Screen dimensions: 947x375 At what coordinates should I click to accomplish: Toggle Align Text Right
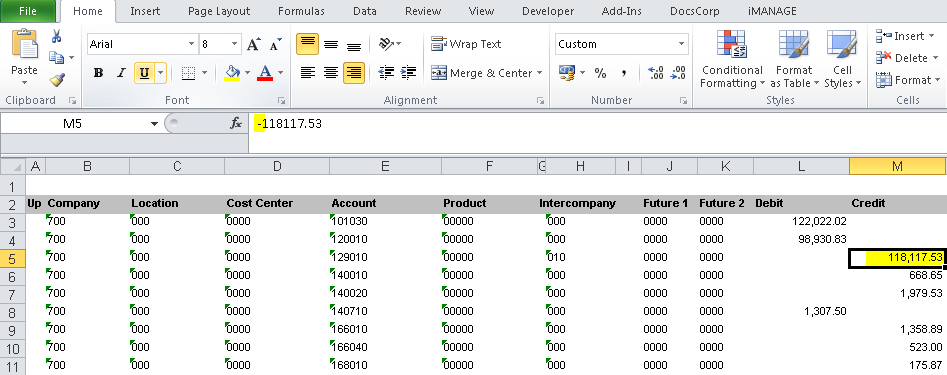click(353, 73)
